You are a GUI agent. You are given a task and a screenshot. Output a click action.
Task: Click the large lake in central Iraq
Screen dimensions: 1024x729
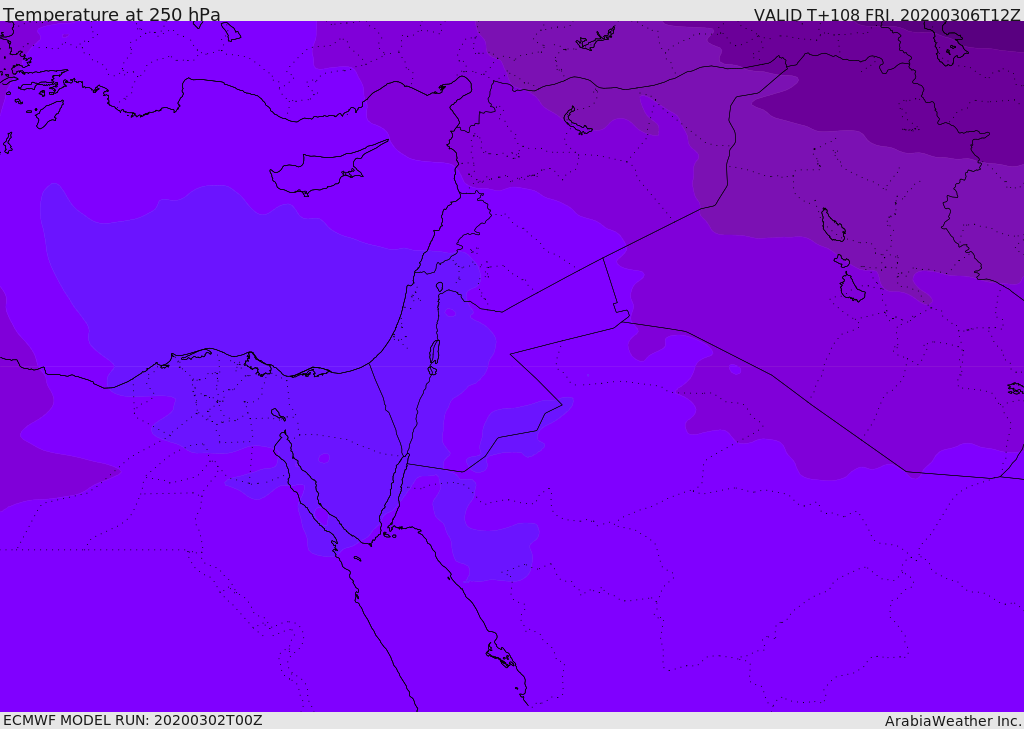[x=832, y=225]
